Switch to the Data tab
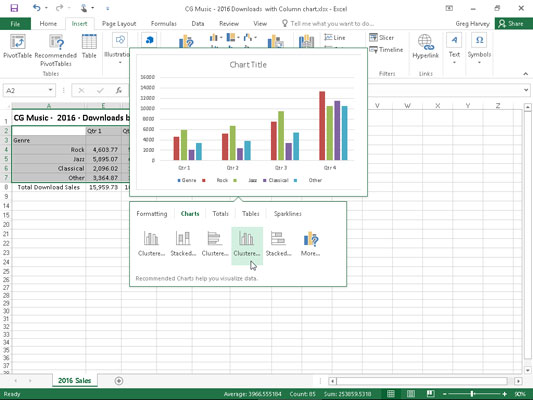The height and width of the screenshot is (400, 533). point(197,23)
